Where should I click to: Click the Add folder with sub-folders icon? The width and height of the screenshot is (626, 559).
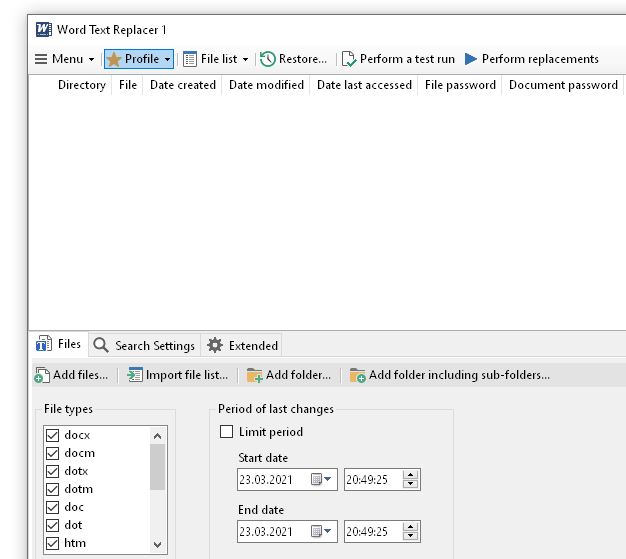(x=357, y=375)
